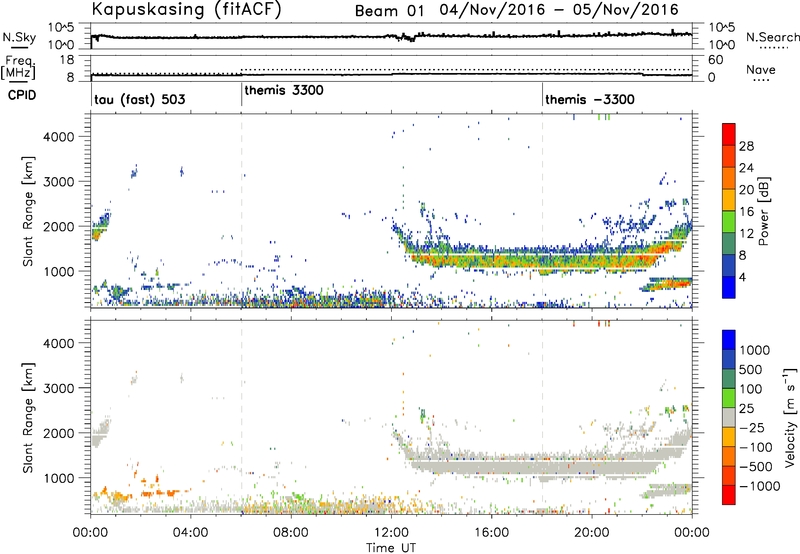
Task: Click the 'Time UT' axis label
Action: tap(391, 548)
